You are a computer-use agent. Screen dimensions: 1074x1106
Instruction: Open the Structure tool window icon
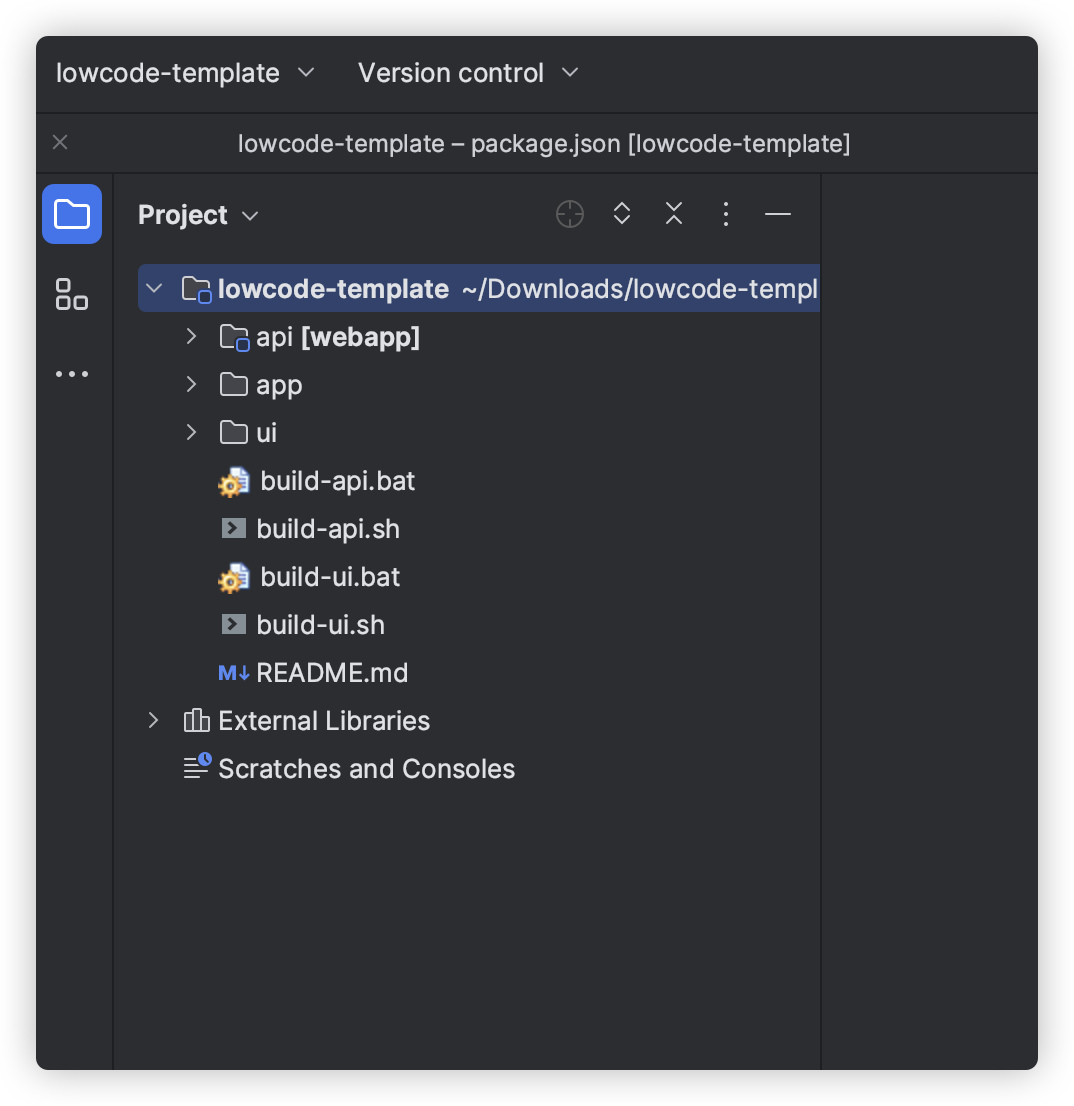72,294
